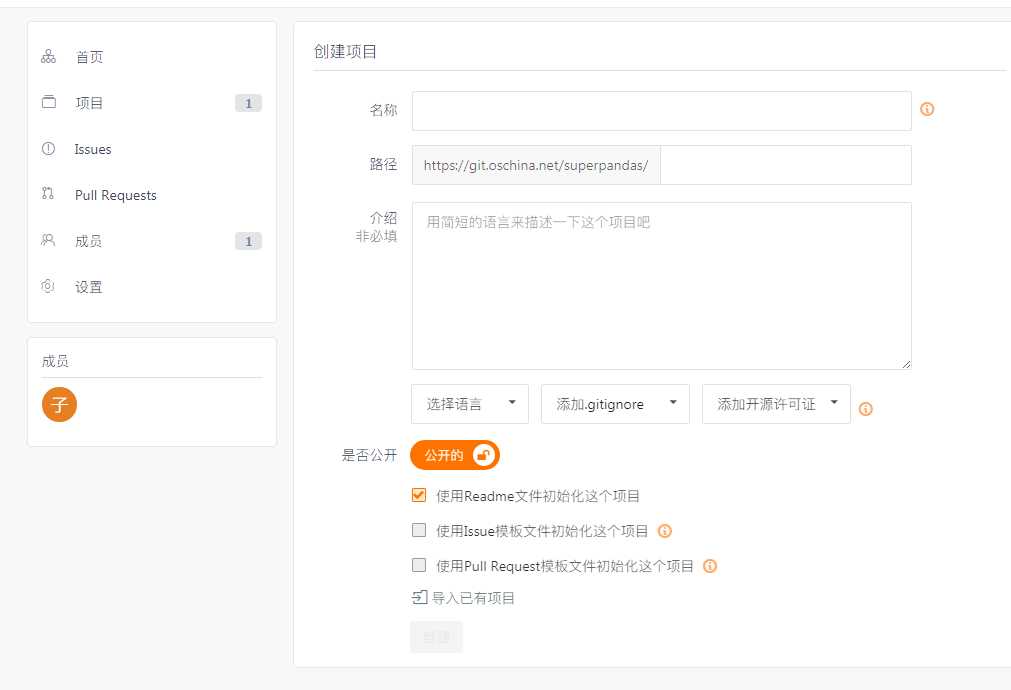Screen dimensions: 1011x690
Task: Click the info icon next to Issue template option
Action: point(664,531)
